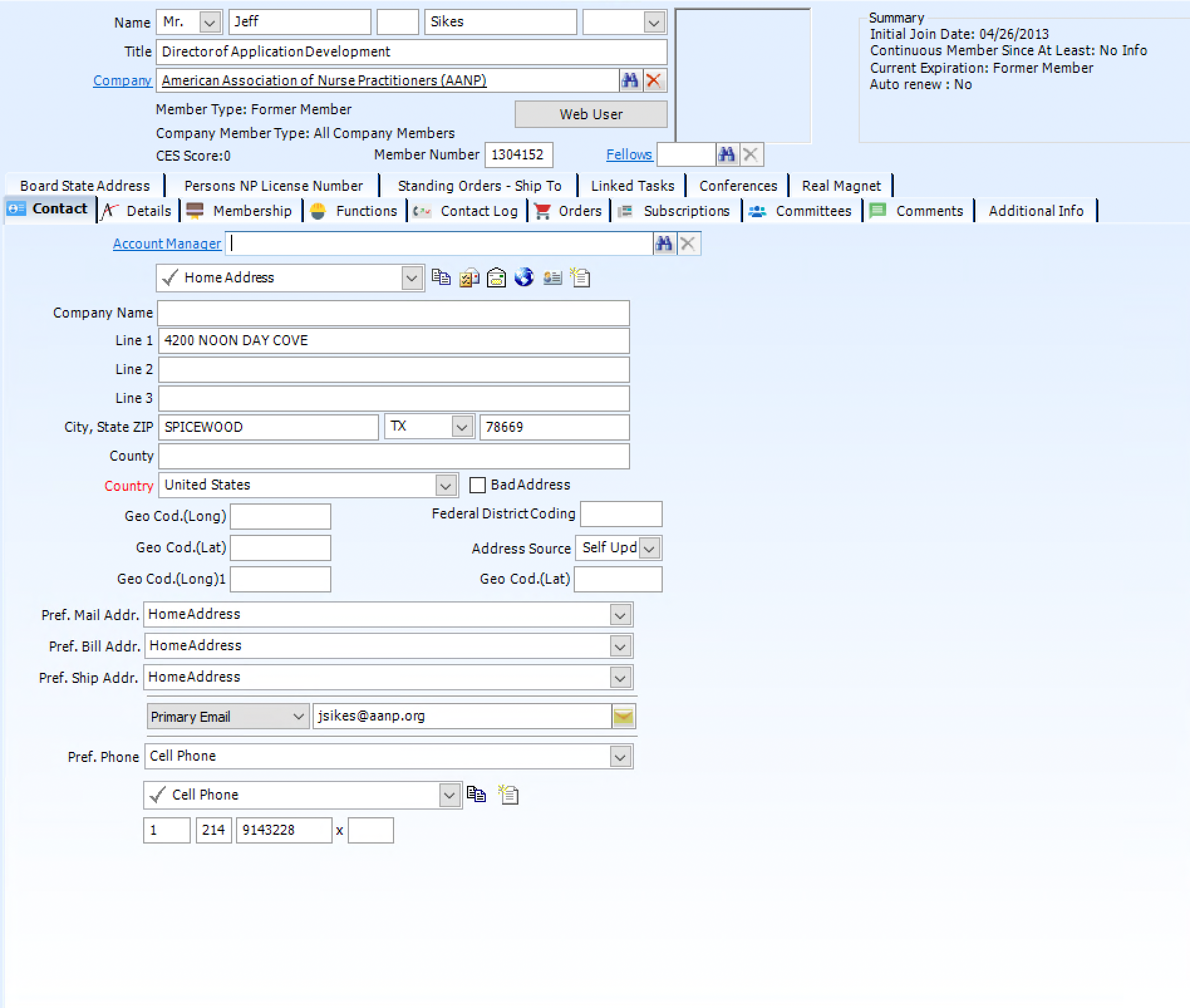Open the Account Manager lookup binoculars

[664, 244]
